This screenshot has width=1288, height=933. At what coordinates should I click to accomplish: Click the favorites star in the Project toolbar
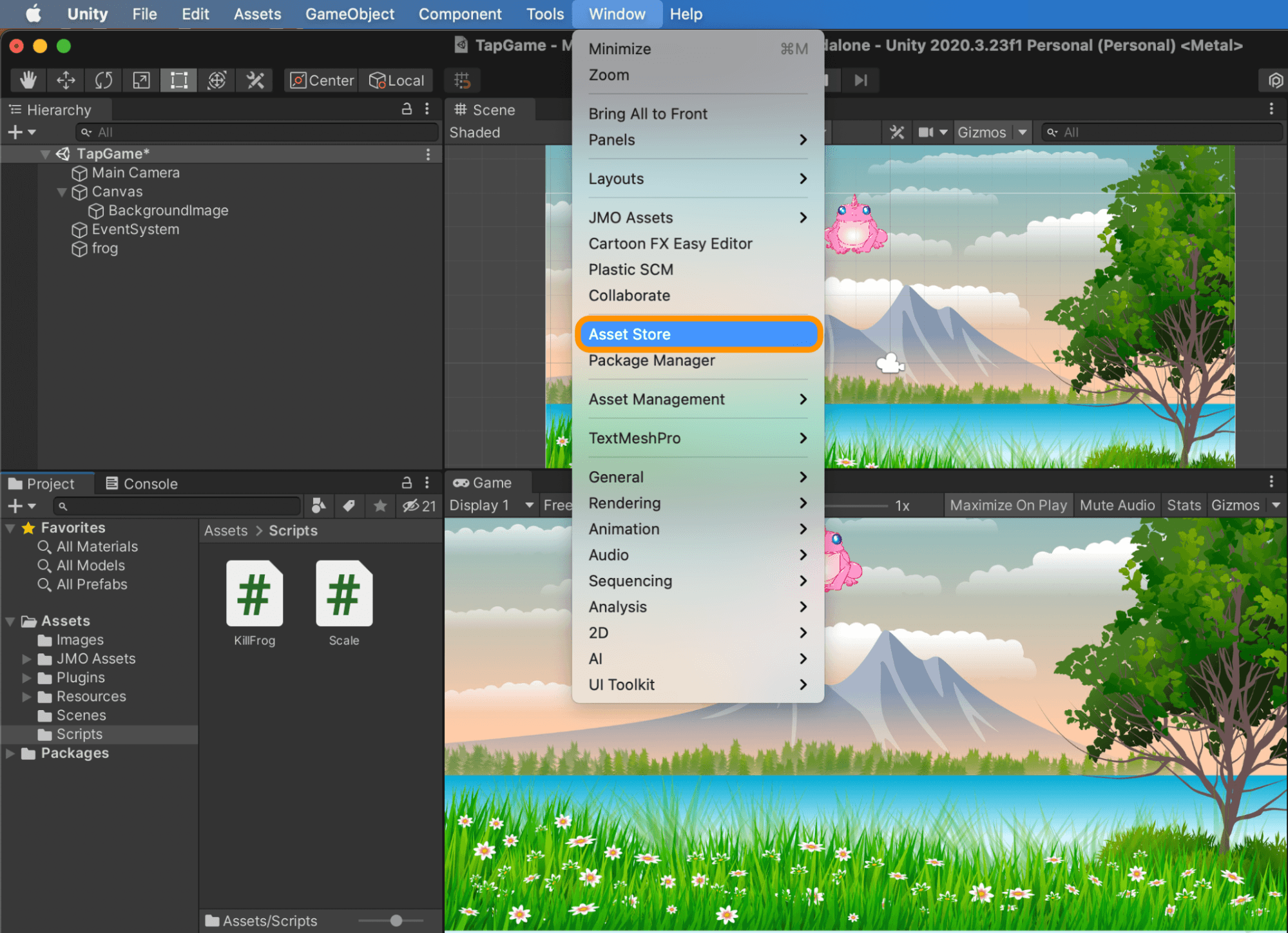click(380, 506)
